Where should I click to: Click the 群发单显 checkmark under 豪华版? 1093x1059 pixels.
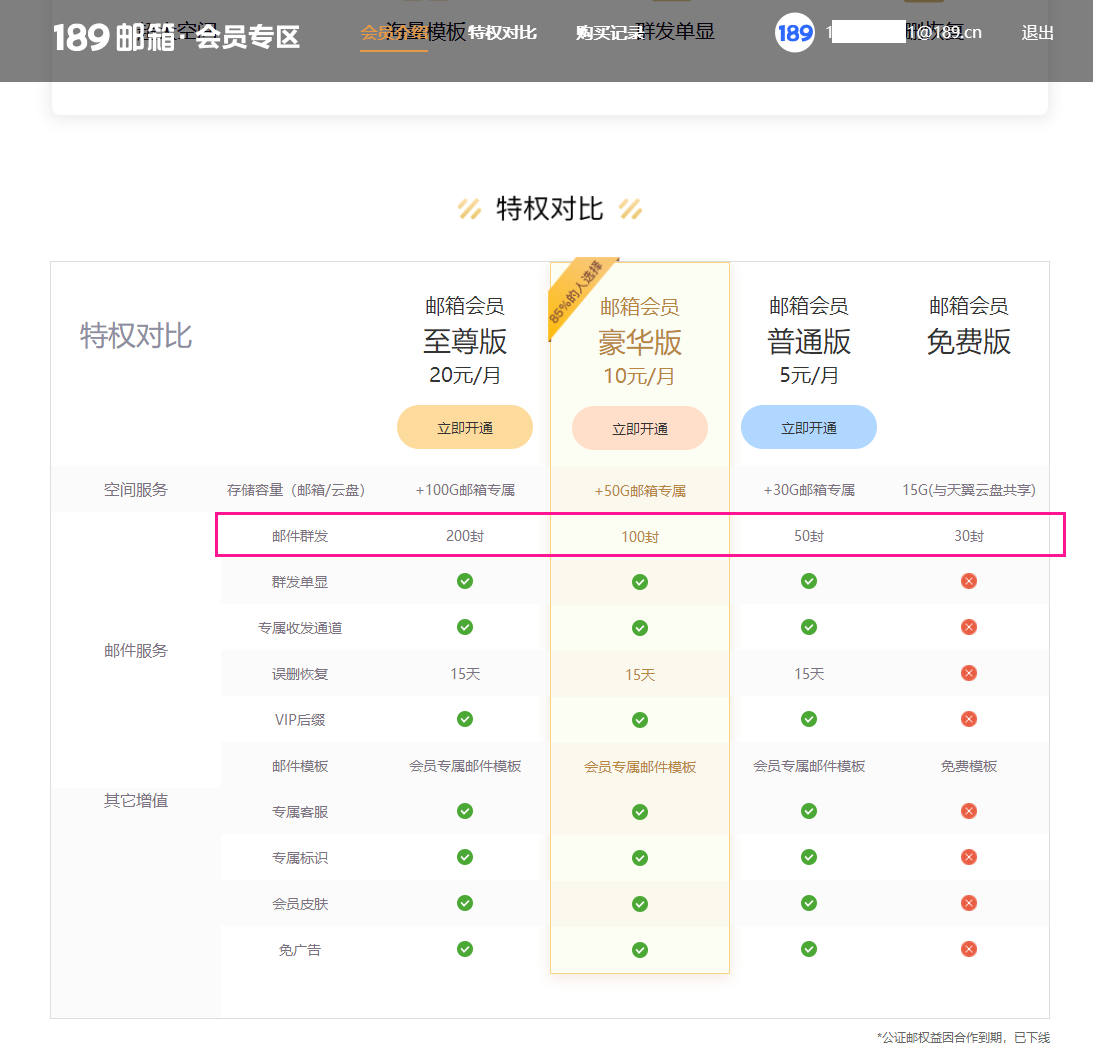point(640,582)
